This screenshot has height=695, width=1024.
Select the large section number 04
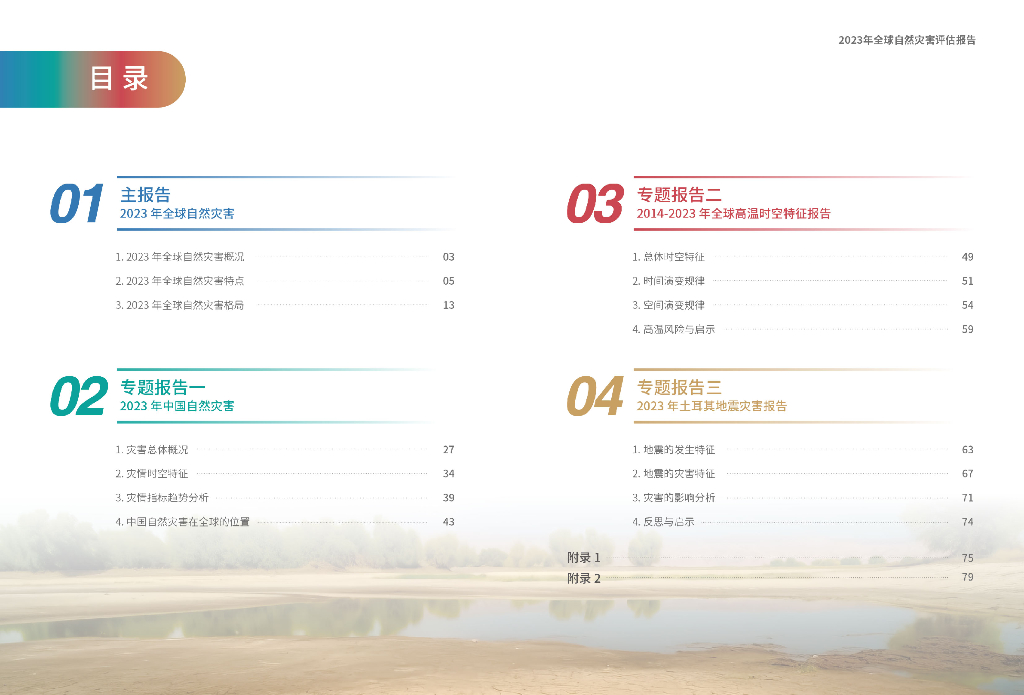pos(595,396)
